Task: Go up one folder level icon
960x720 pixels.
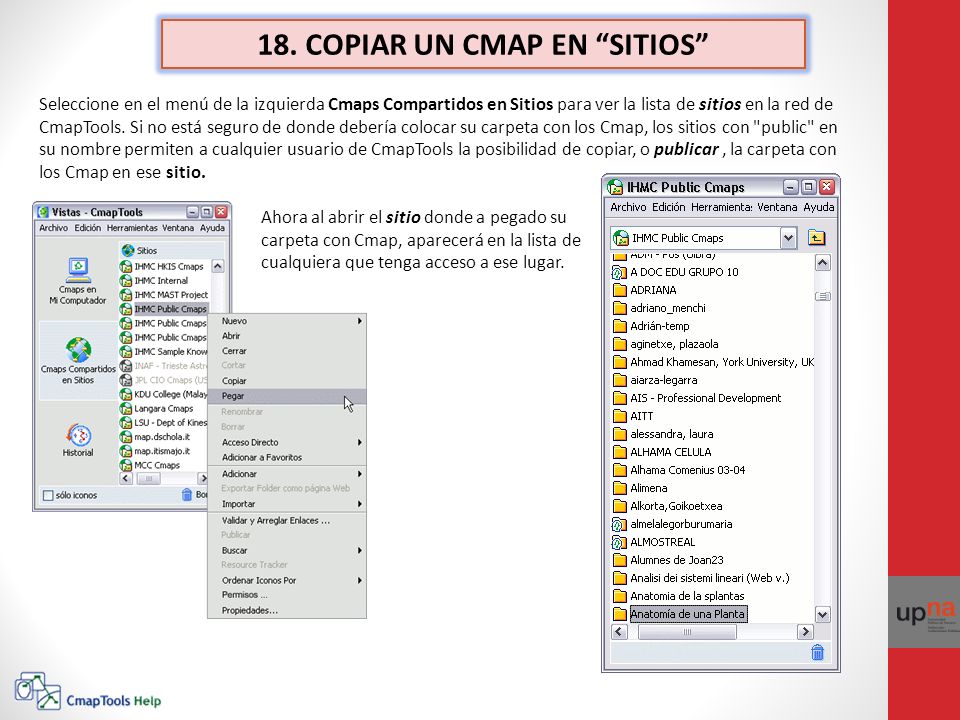Action: (816, 238)
